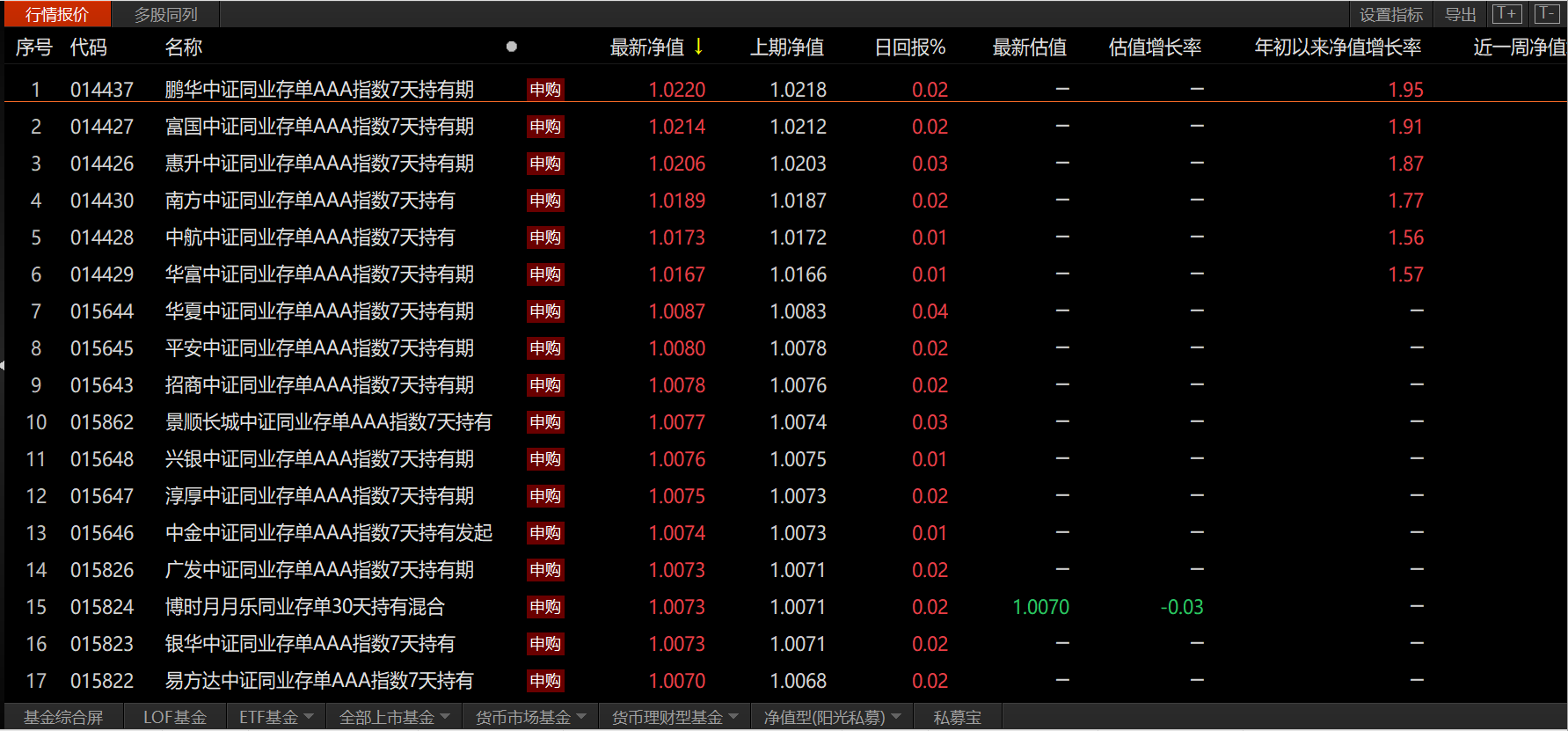1568x731 pixels.
Task: Select fund name 景顺长城中证同业存单AAA指数7天持有
Action: click(329, 422)
